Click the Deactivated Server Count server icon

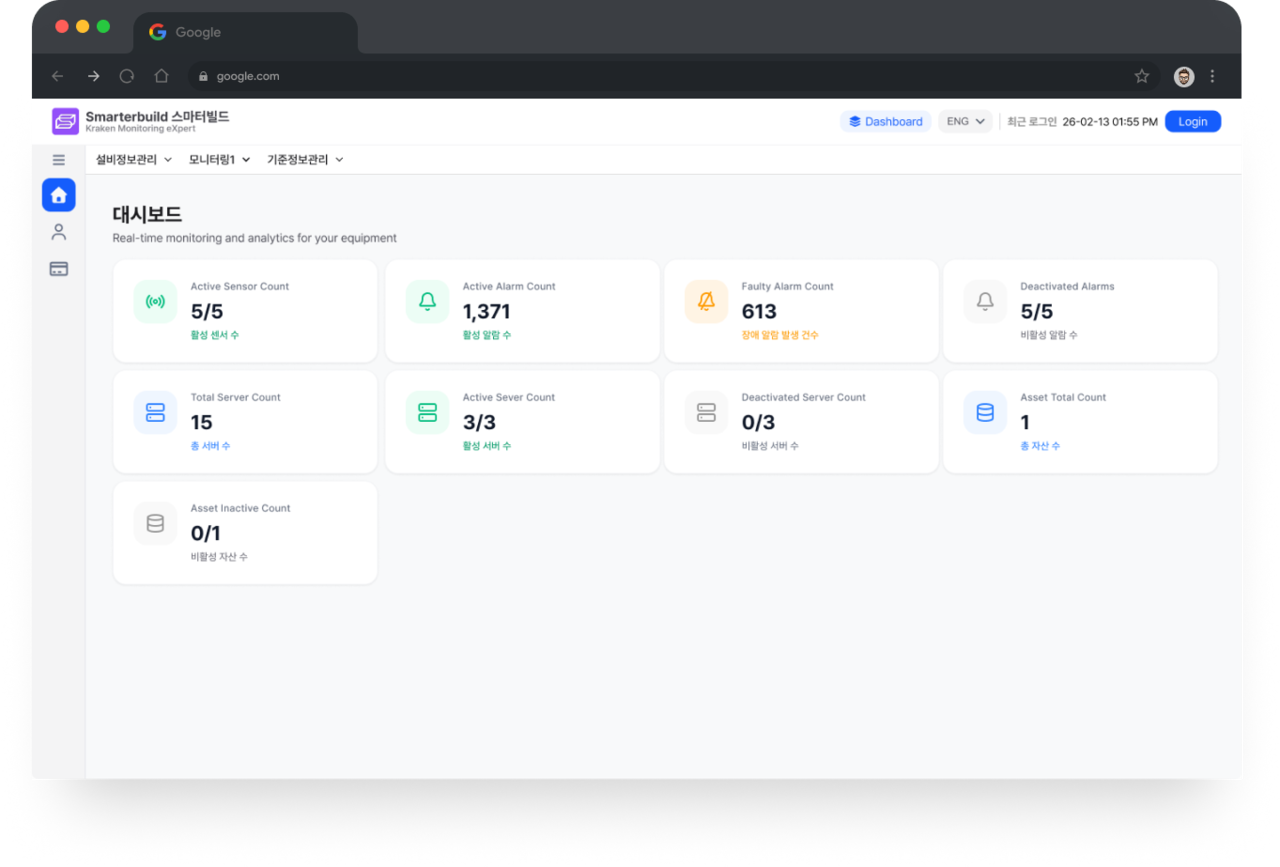(706, 413)
